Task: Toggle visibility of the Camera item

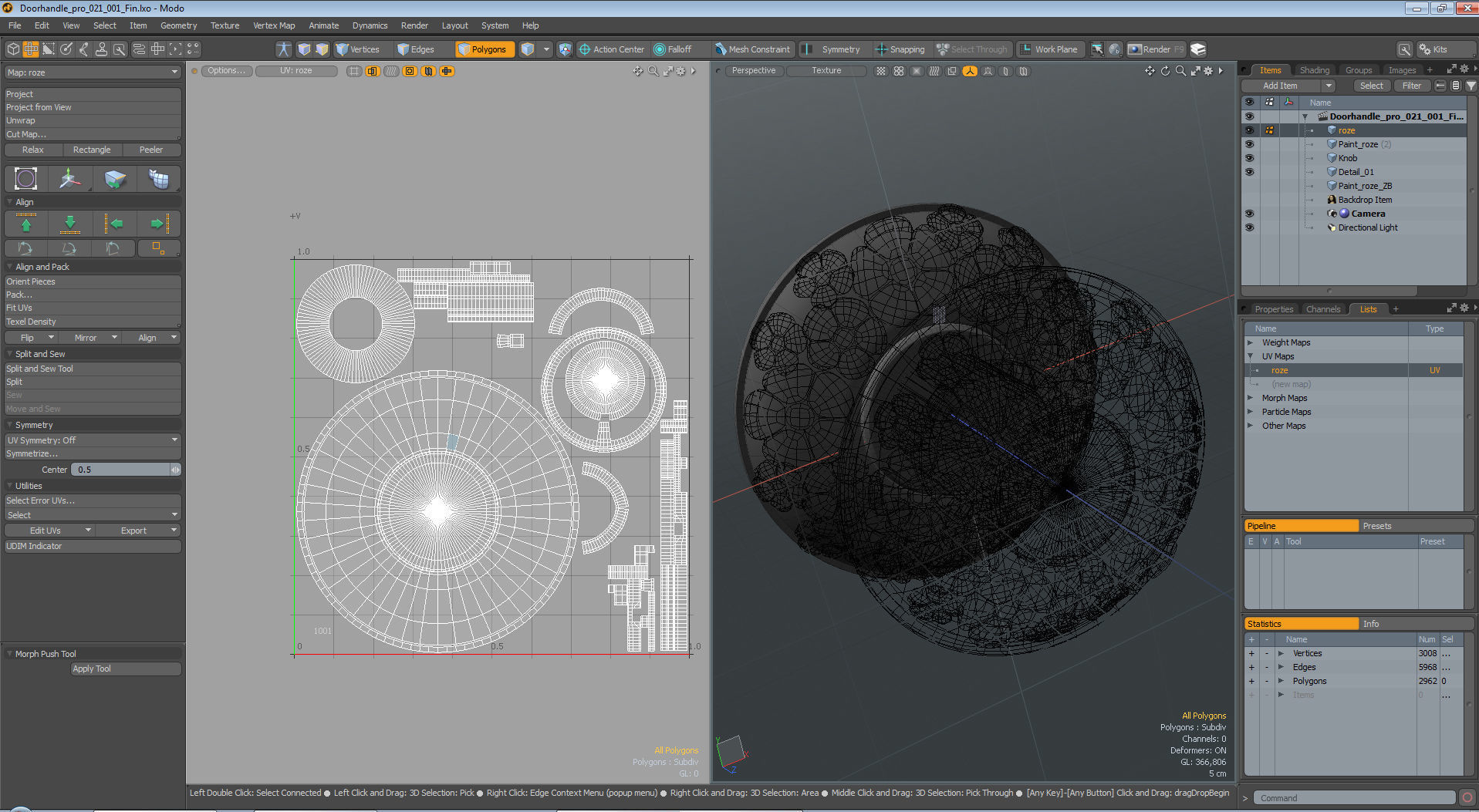Action: click(x=1249, y=214)
